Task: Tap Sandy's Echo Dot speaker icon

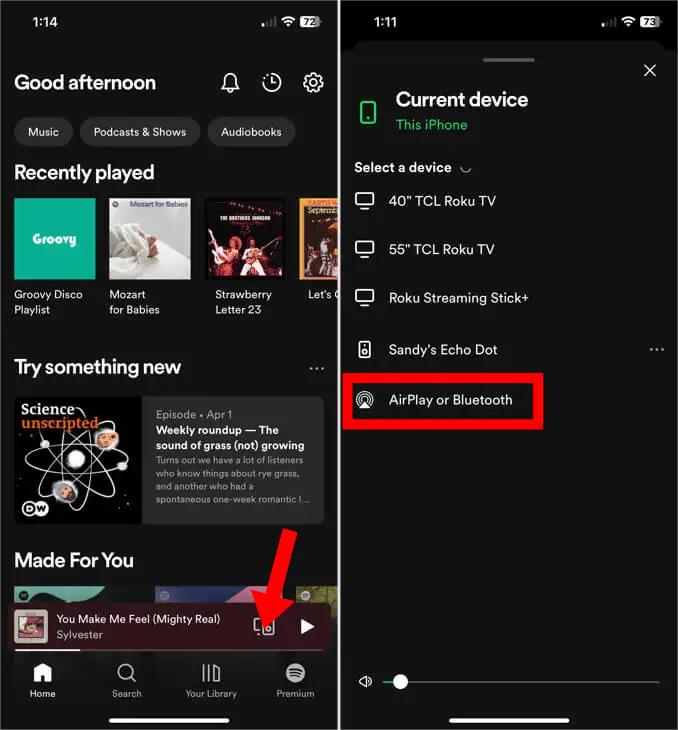Action: coord(365,350)
